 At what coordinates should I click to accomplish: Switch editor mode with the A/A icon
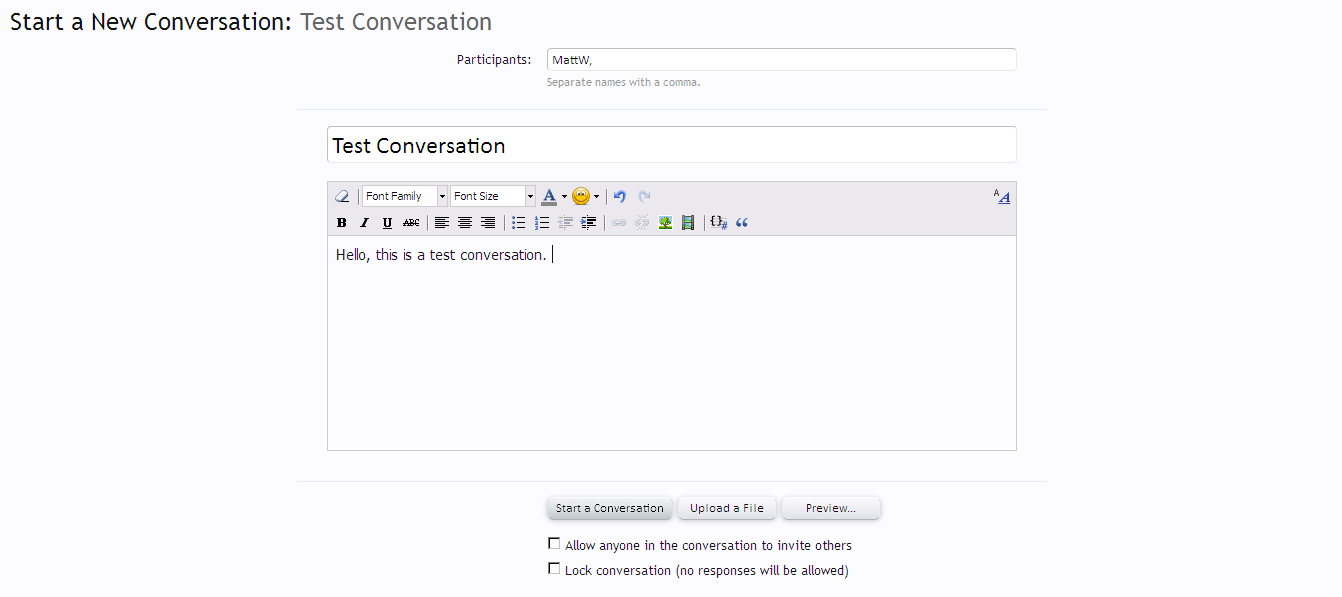(1002, 196)
